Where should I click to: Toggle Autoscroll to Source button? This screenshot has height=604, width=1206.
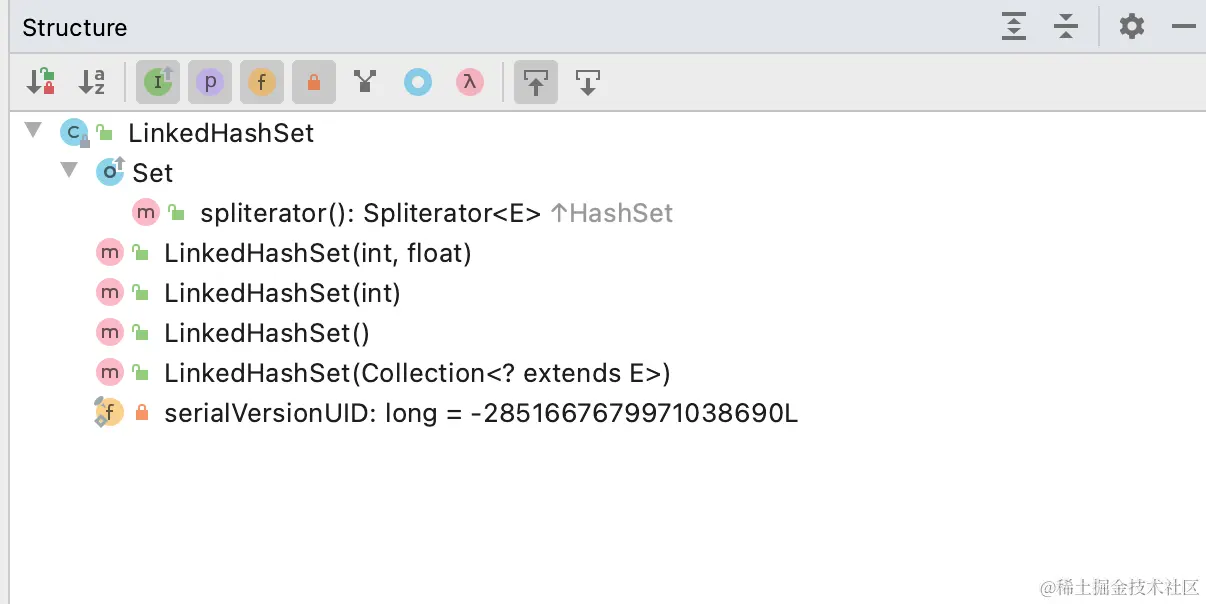(536, 82)
